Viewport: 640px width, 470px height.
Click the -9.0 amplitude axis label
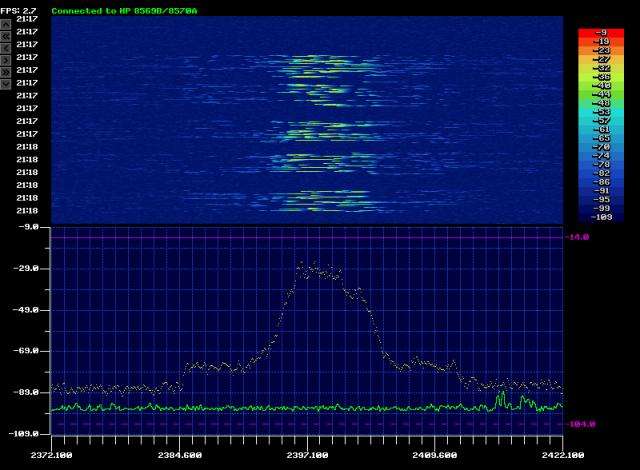pos(29,227)
